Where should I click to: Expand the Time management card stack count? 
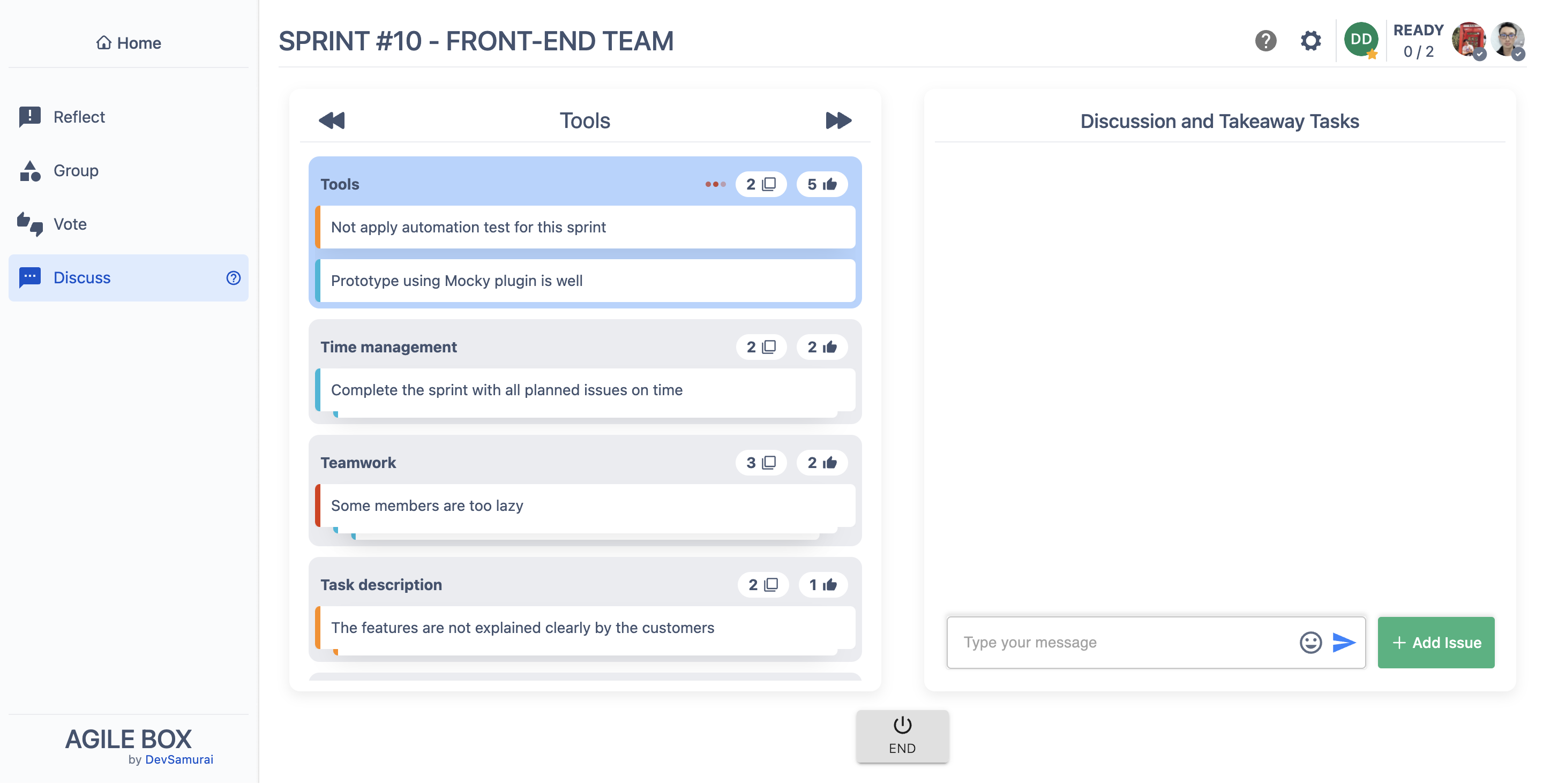(x=761, y=348)
